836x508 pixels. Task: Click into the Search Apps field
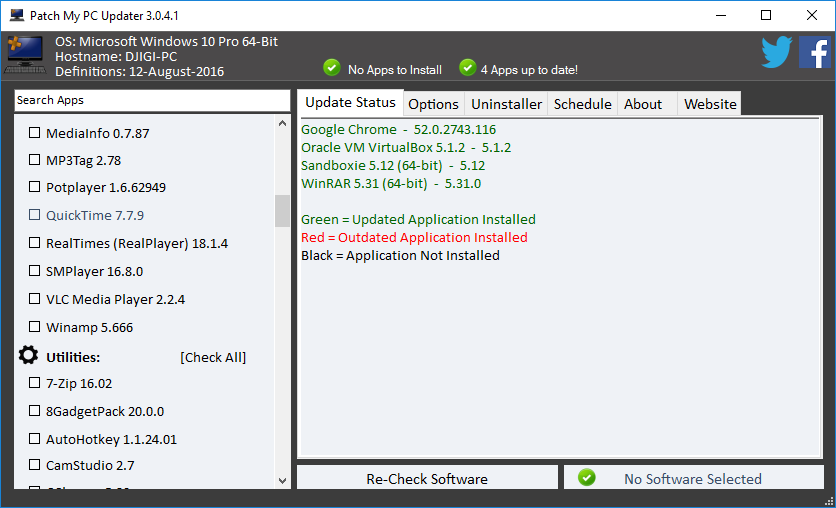pyautogui.click(x=152, y=100)
